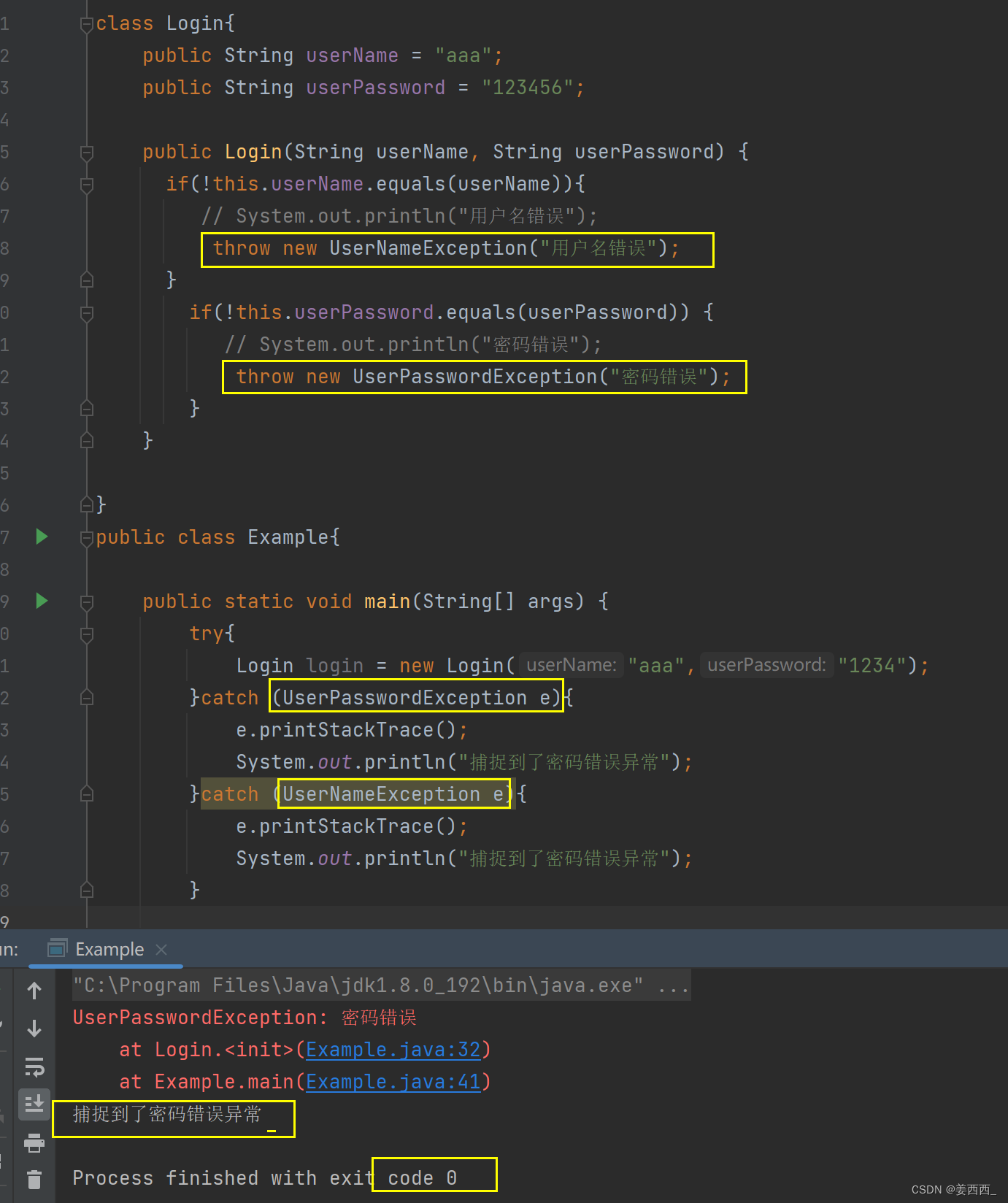Click the first e.printStackTrace() call
The height and width of the screenshot is (1203, 1008).
click(x=352, y=730)
